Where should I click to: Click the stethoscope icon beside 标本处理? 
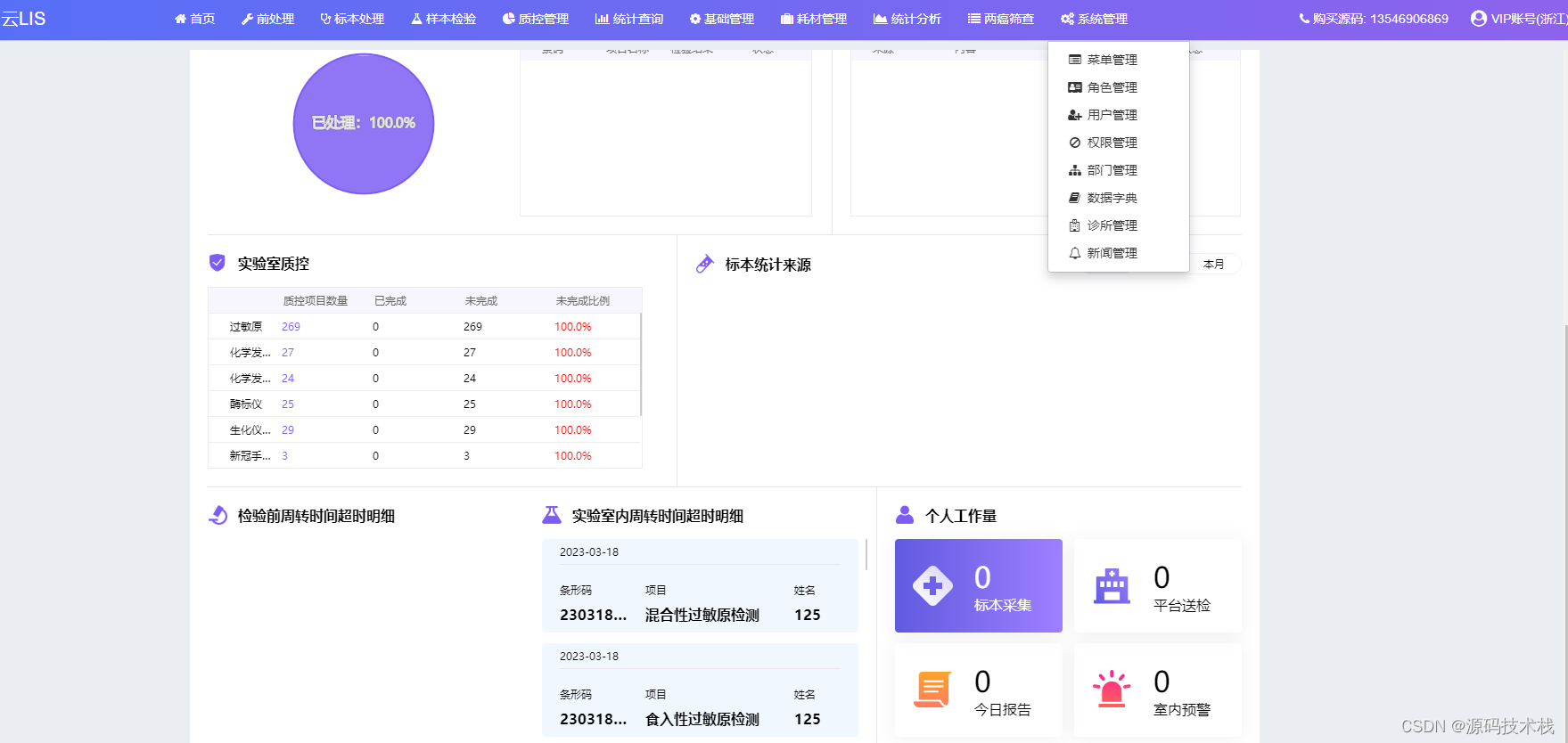coord(325,19)
